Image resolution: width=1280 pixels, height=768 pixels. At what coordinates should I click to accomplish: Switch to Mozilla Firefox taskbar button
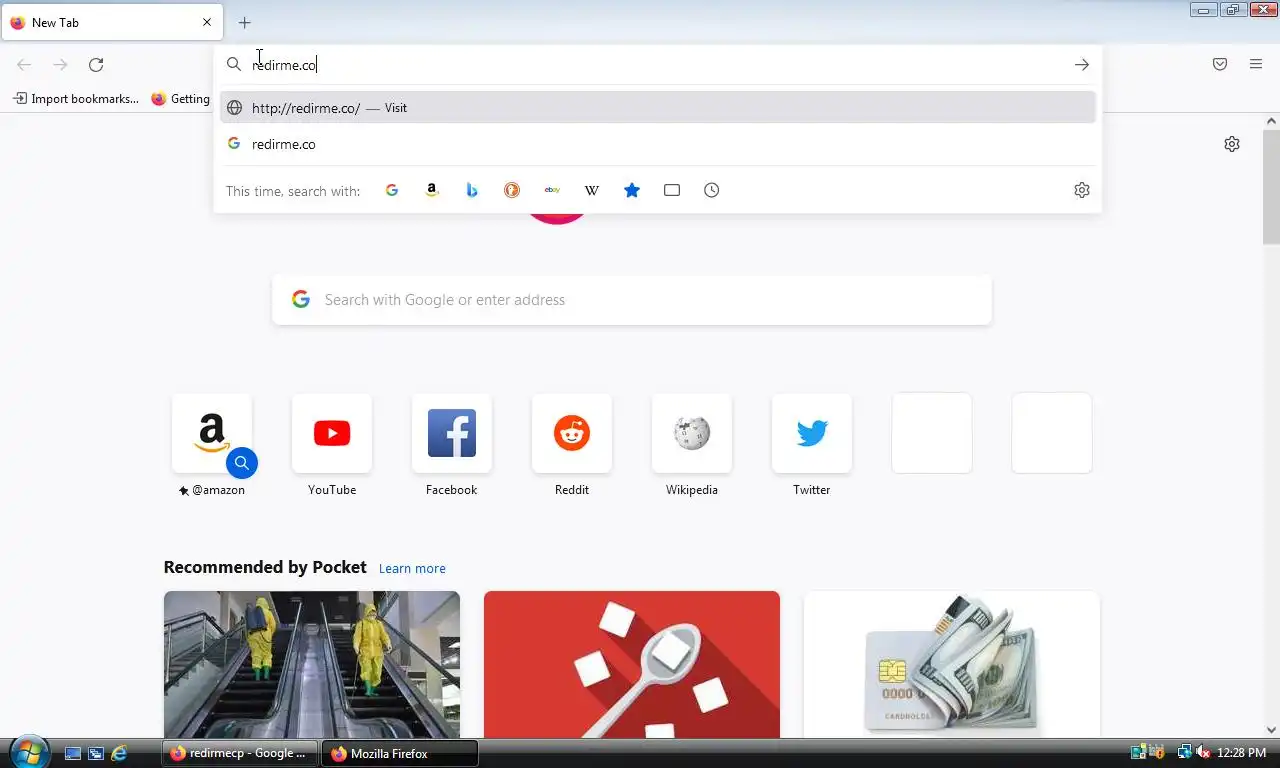[400, 753]
